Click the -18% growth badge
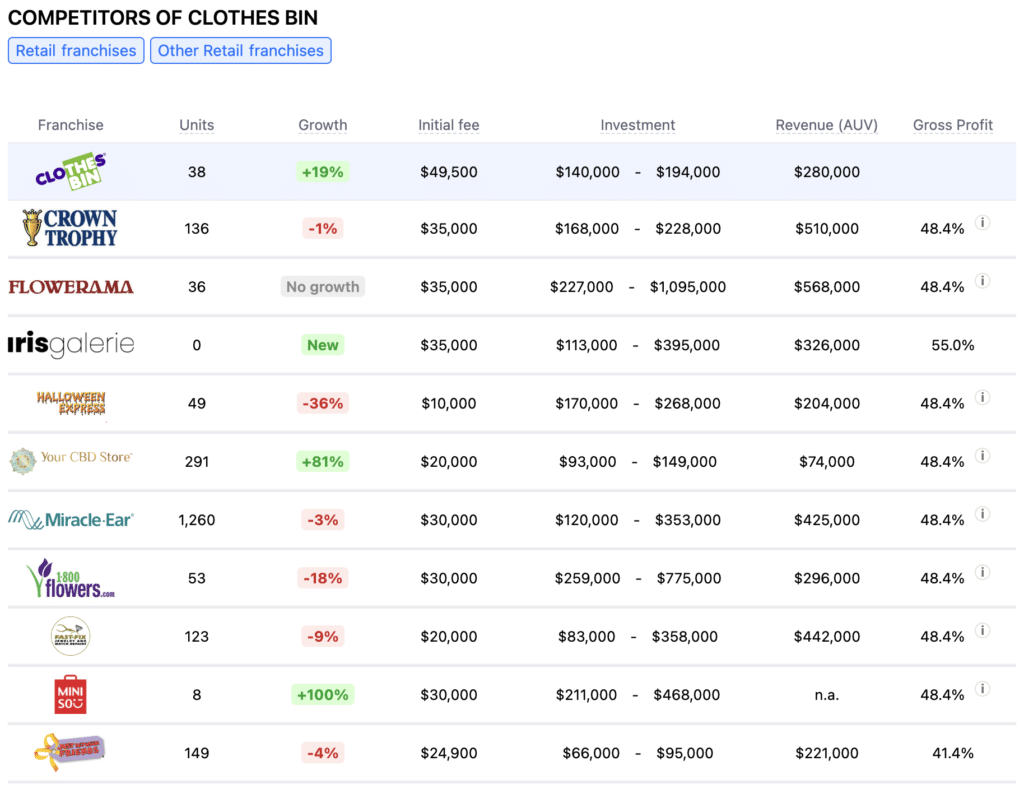This screenshot has width=1024, height=798. coord(323,578)
